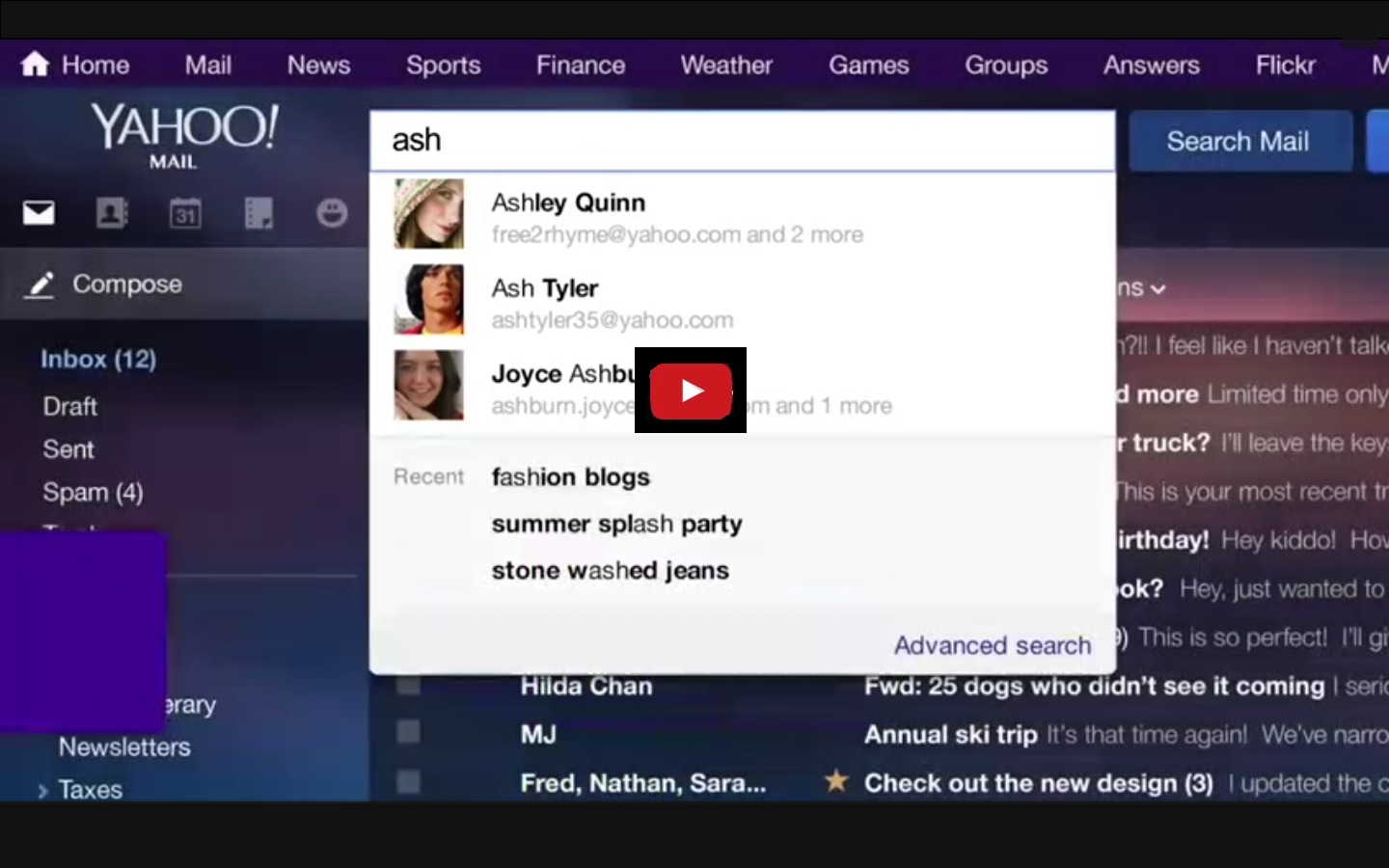The image size is (1389, 868).
Task: Switch to the Flickr navigation tab
Action: (x=1285, y=65)
